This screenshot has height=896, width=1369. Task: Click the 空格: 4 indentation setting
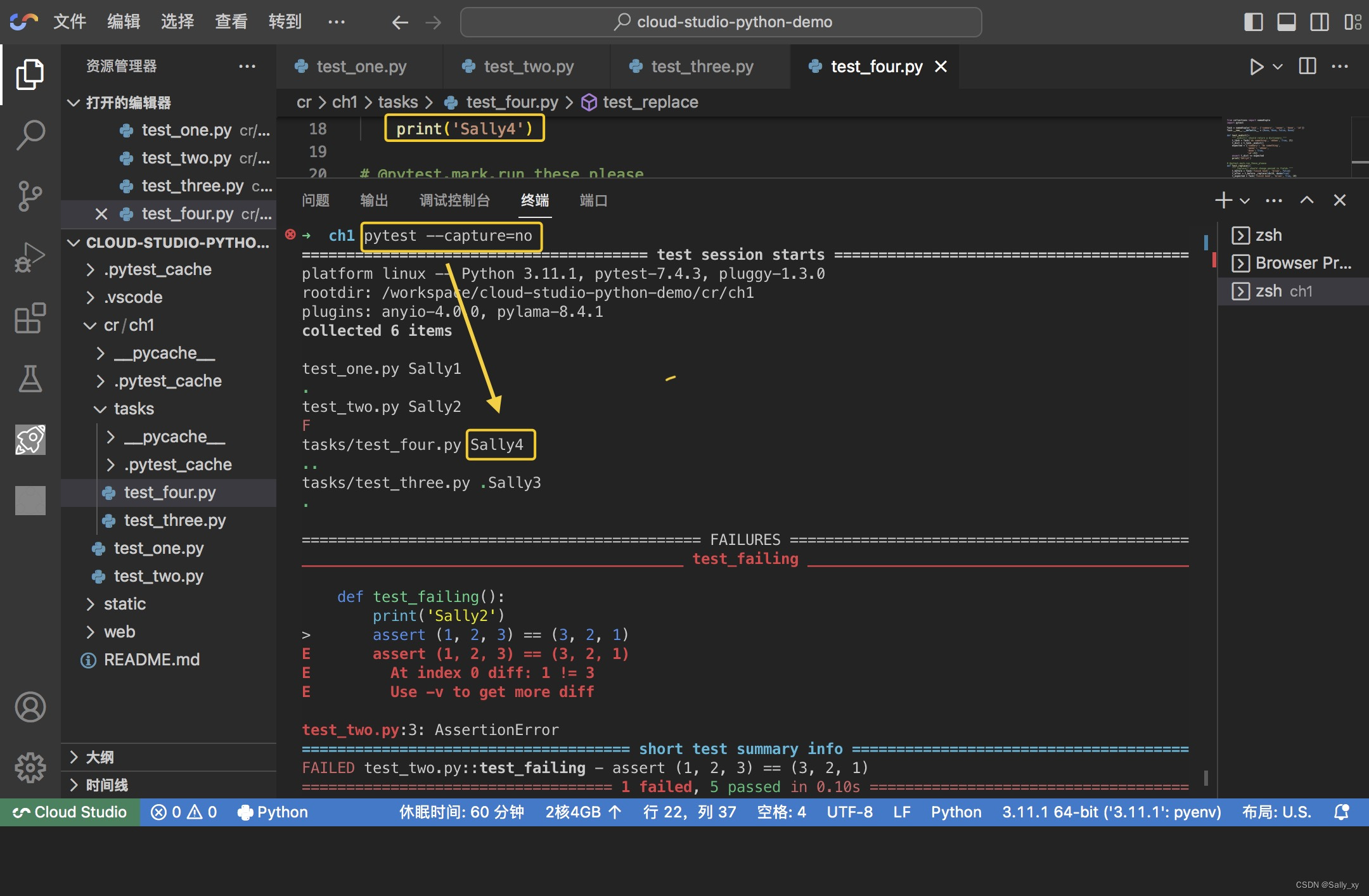tap(781, 812)
